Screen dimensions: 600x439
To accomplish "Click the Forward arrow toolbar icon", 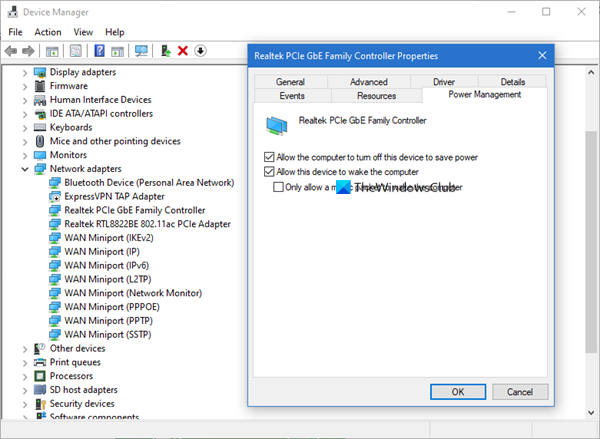I will tap(28, 51).
